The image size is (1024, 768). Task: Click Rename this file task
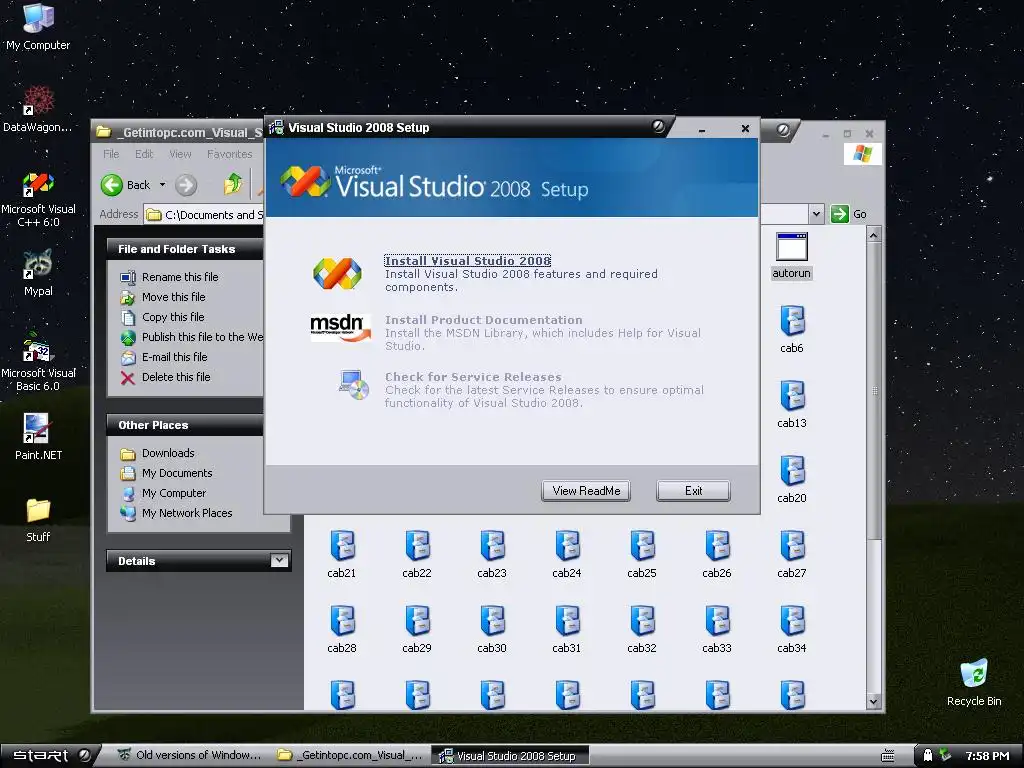click(x=169, y=277)
